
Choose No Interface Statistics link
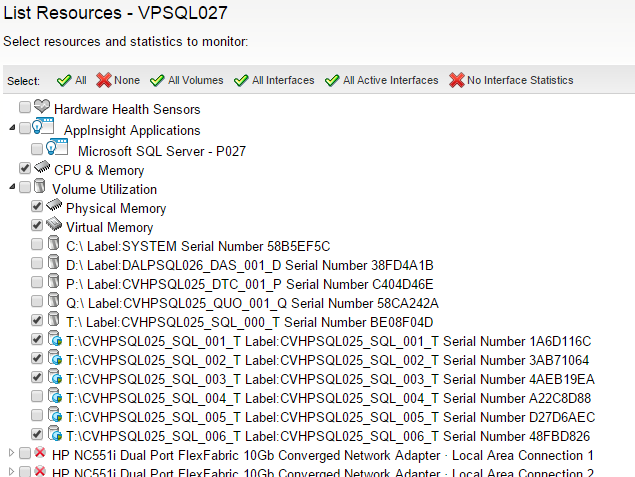click(x=520, y=80)
